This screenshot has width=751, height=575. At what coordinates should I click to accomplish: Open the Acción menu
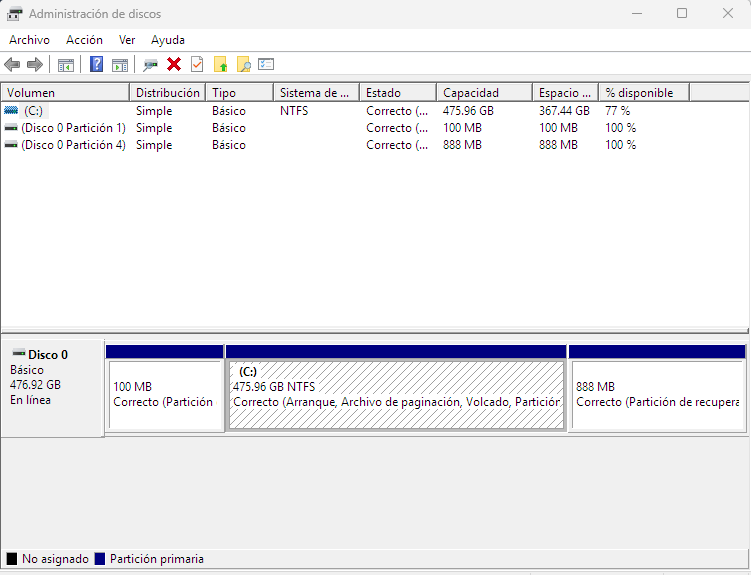tap(84, 40)
